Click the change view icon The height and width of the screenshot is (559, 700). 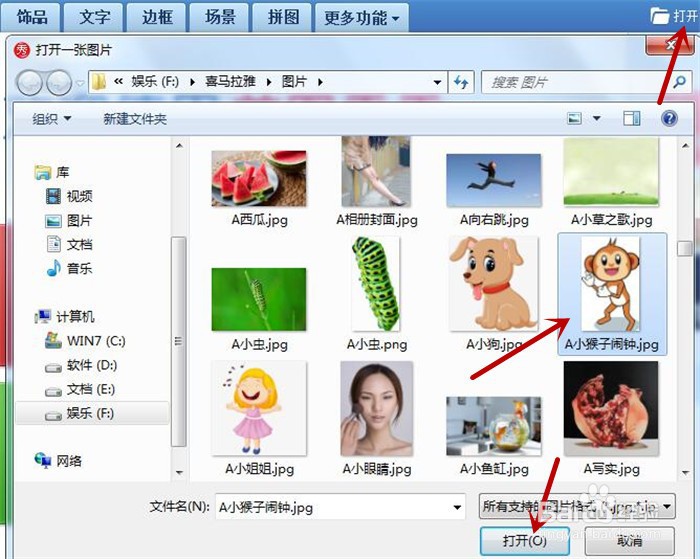pos(574,118)
